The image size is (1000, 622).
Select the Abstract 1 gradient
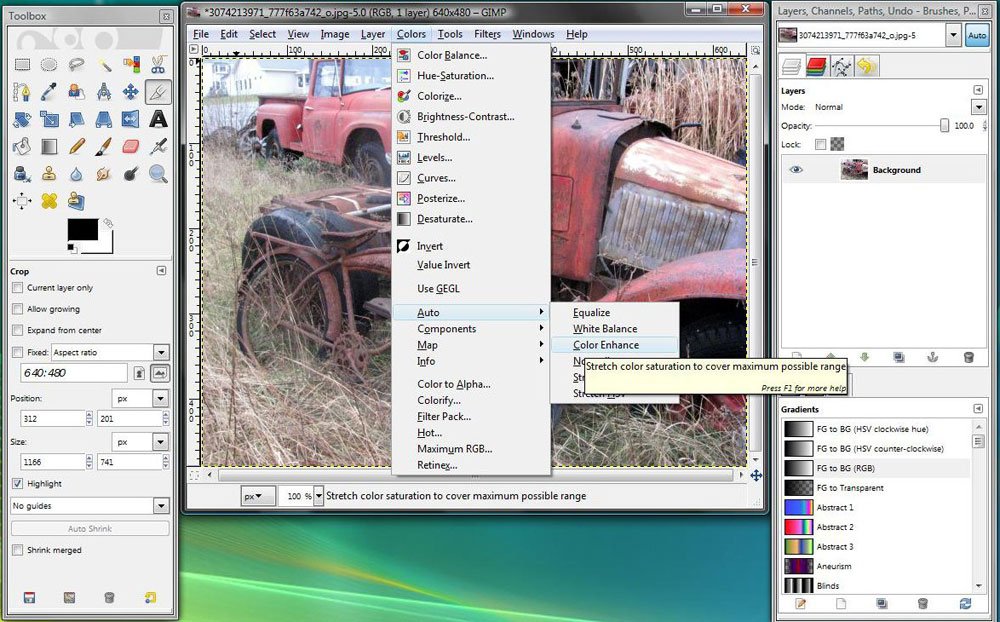tap(876, 507)
